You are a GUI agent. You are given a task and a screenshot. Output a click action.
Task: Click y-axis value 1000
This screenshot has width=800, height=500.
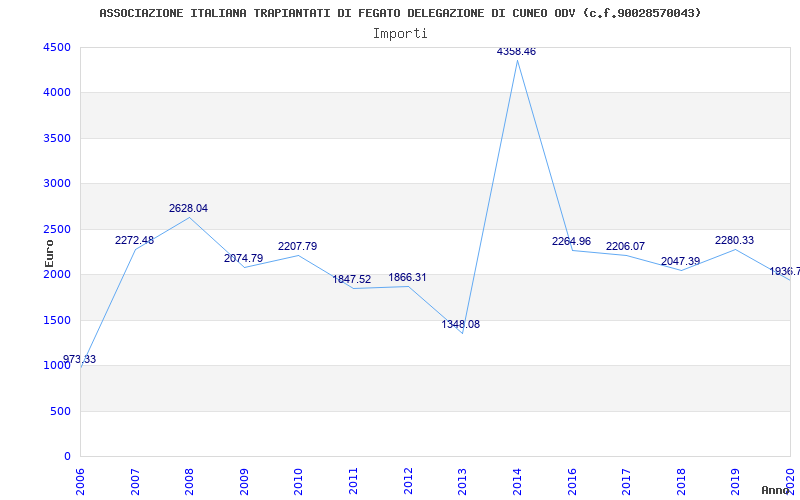pos(57,366)
